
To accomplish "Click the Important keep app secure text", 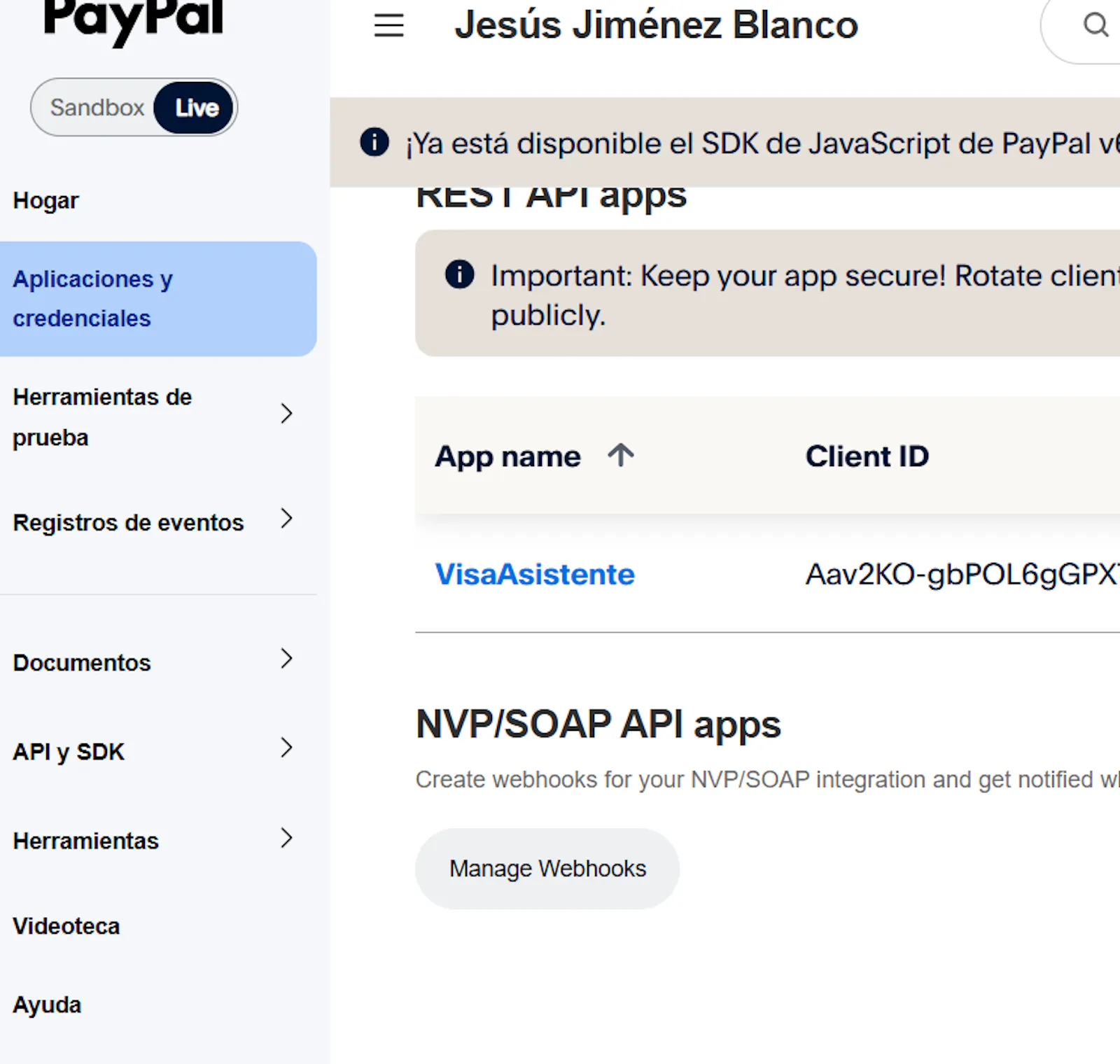I will click(x=805, y=295).
